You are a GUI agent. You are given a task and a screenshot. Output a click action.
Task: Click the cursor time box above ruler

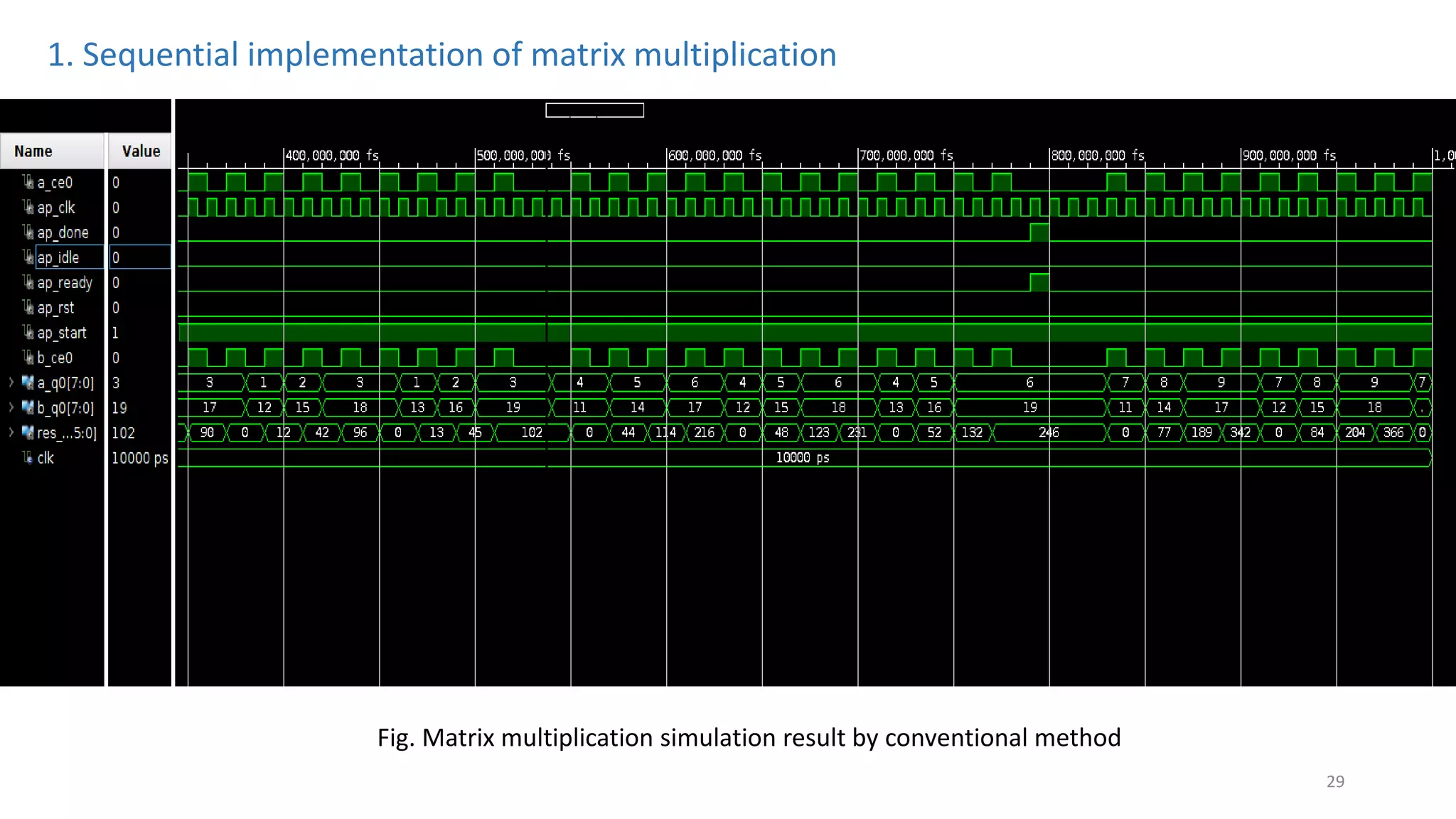(x=594, y=110)
